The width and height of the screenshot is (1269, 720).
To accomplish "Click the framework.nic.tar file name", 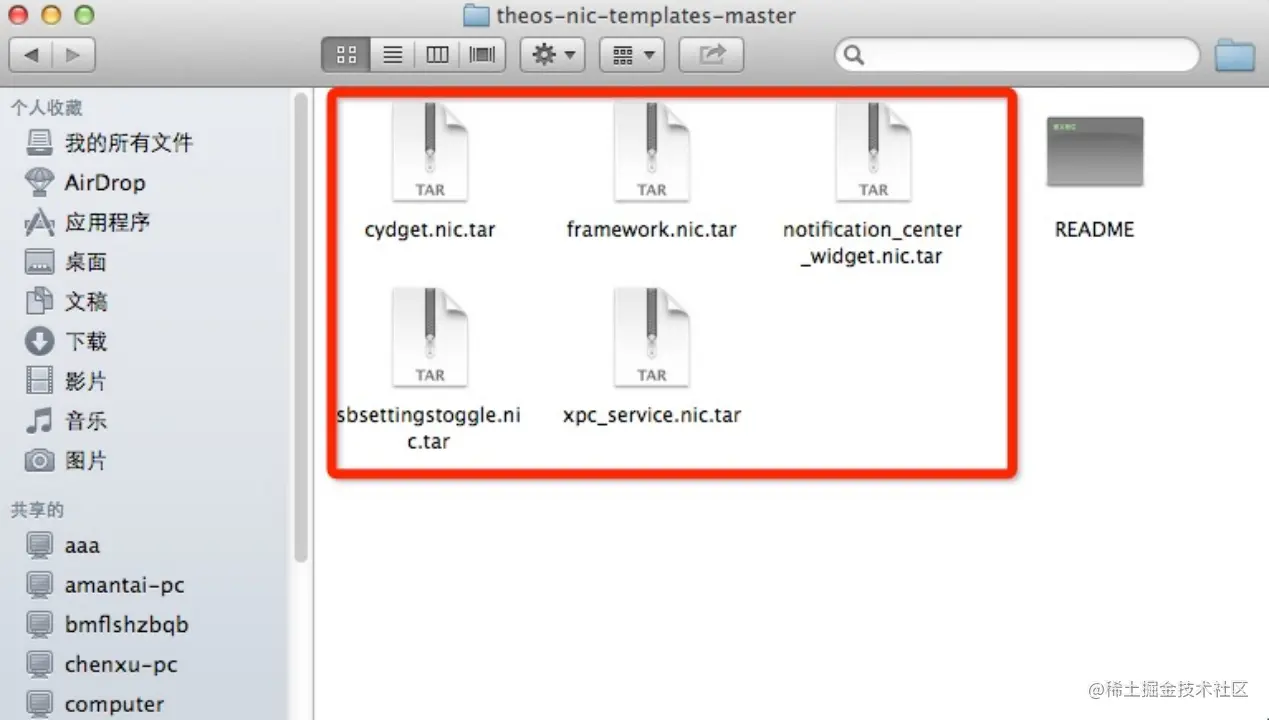I will (652, 230).
